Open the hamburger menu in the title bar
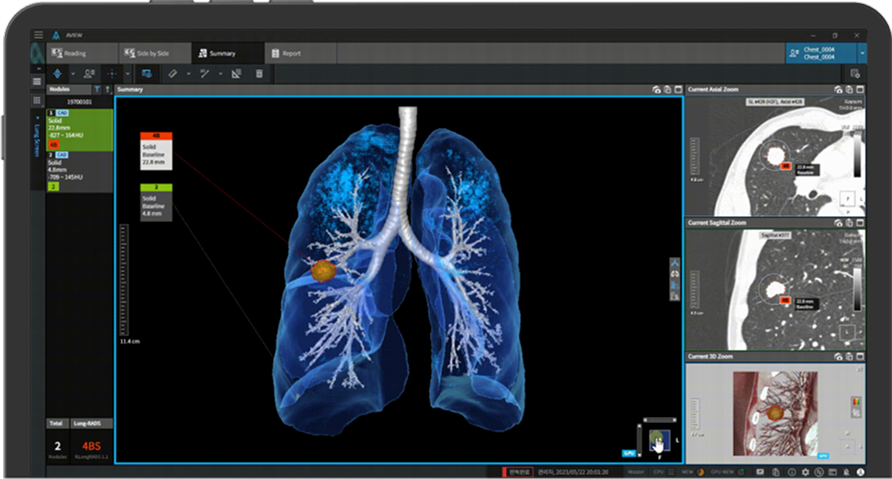 (x=38, y=34)
